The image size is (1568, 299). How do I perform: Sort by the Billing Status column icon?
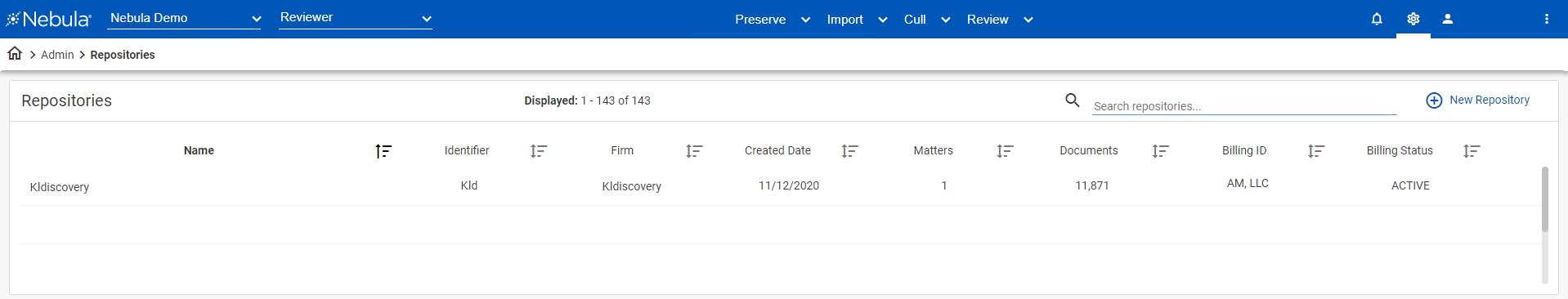(x=1472, y=151)
